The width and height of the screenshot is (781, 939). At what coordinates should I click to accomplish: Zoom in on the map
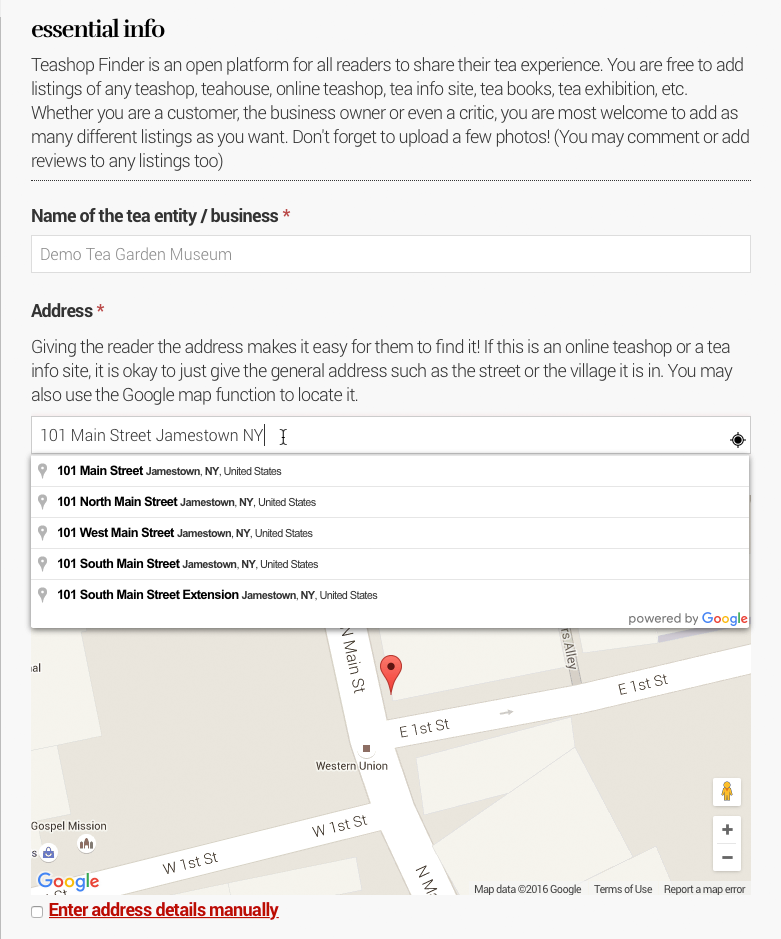(x=727, y=830)
